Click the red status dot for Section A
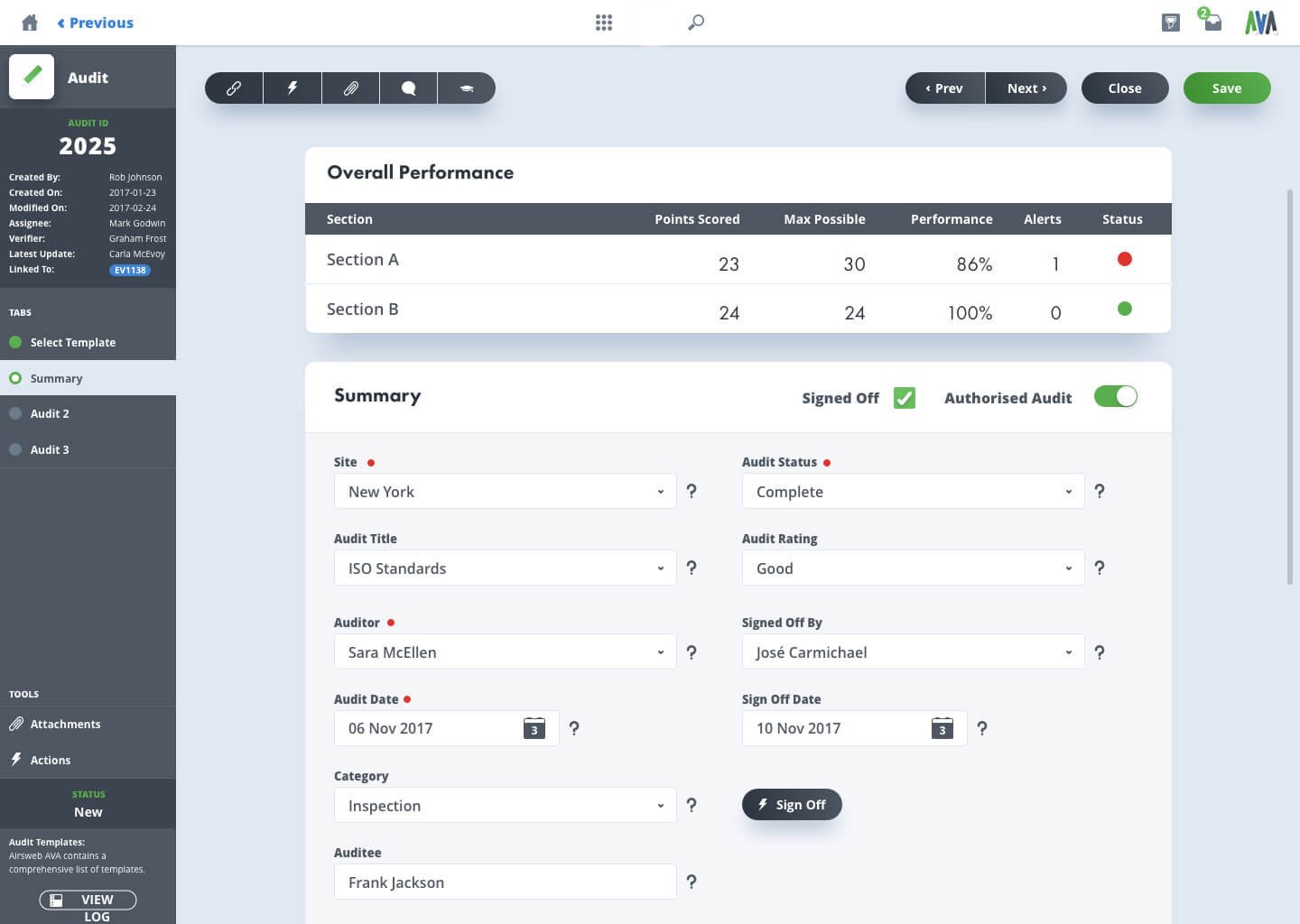1300x924 pixels. pyautogui.click(x=1125, y=259)
